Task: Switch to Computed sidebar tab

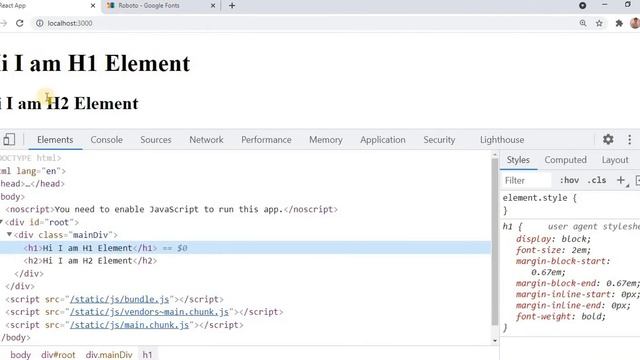Action: tap(565, 160)
